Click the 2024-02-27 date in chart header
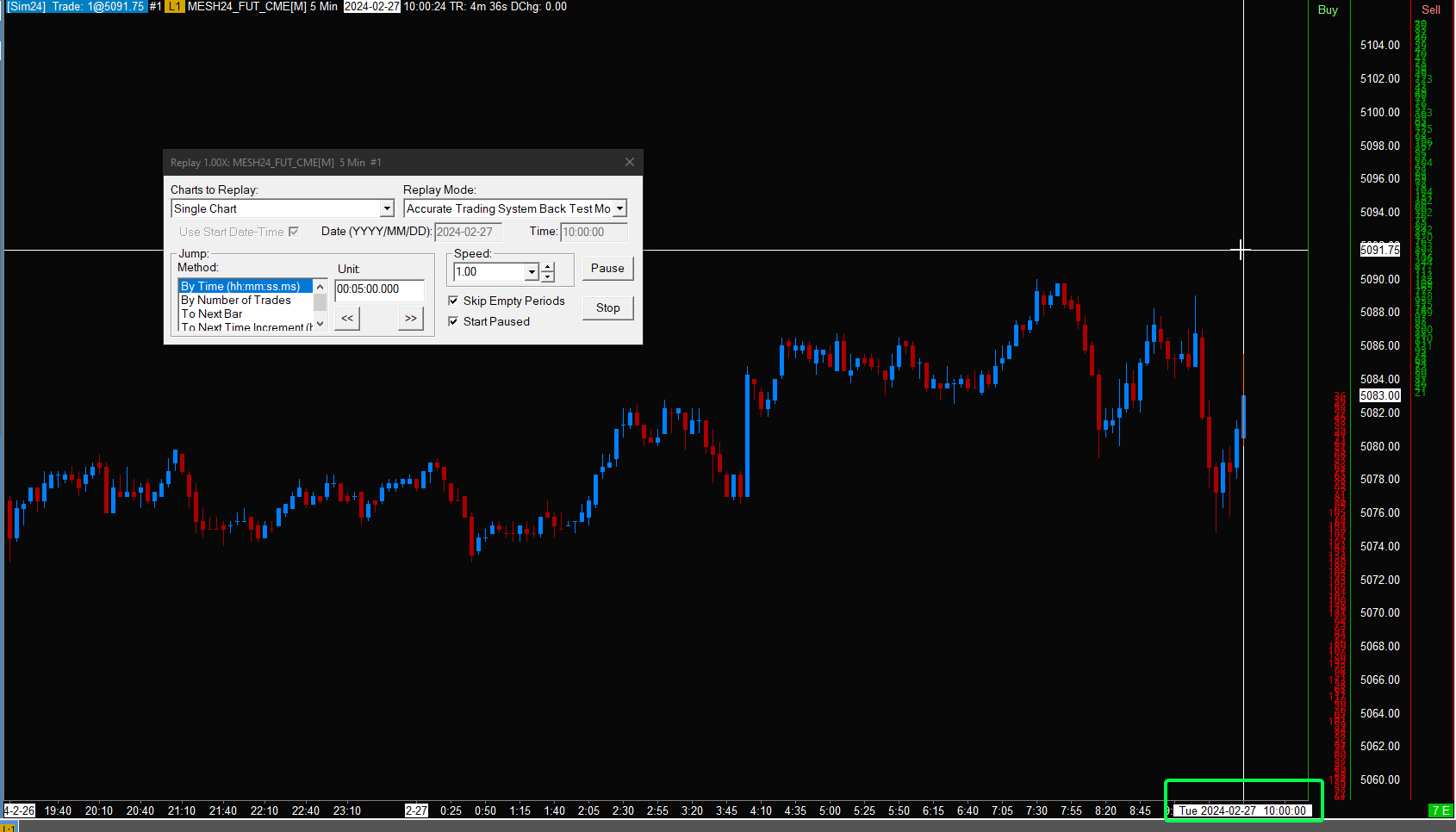1456x832 pixels. [x=372, y=6]
